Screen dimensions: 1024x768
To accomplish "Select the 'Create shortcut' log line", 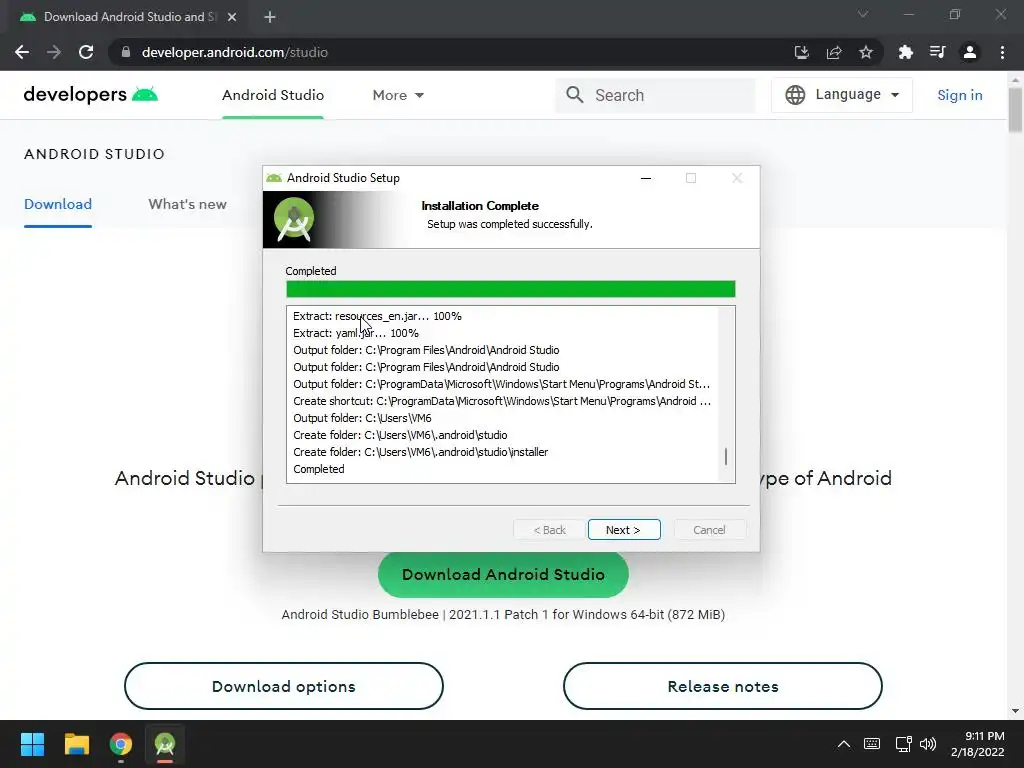I will 502,401.
